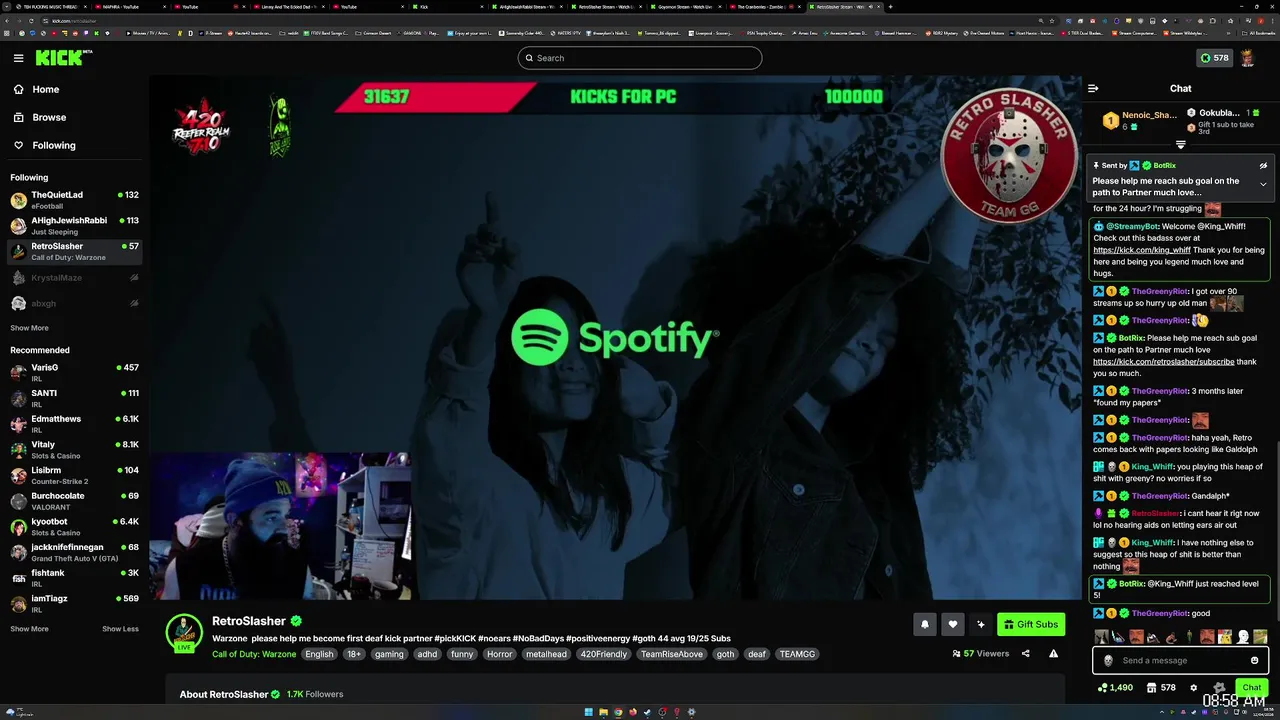Screen dimensions: 1280x720
Task: Open Burchocolate VALORANT channel
Action: point(75,501)
